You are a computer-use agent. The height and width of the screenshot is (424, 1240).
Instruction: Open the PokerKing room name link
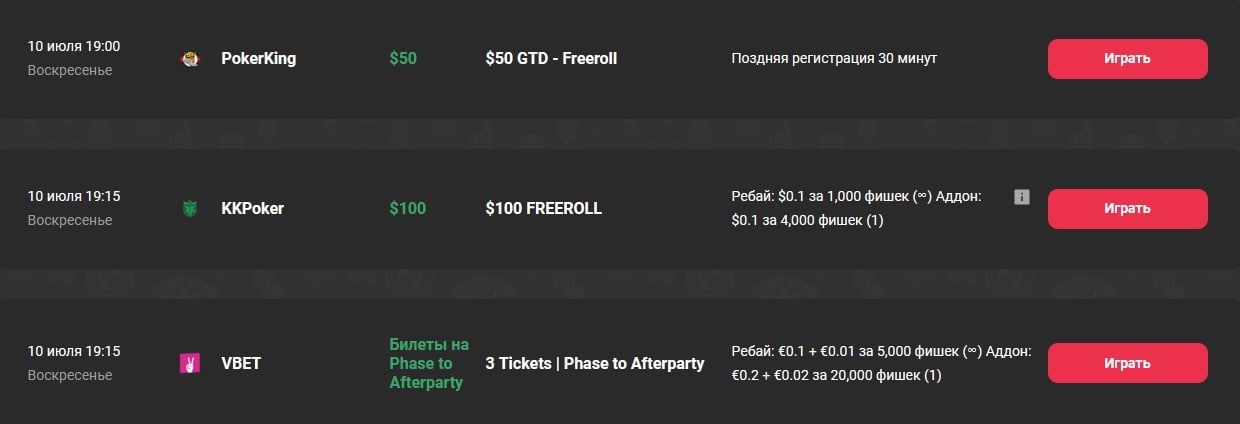coord(258,59)
